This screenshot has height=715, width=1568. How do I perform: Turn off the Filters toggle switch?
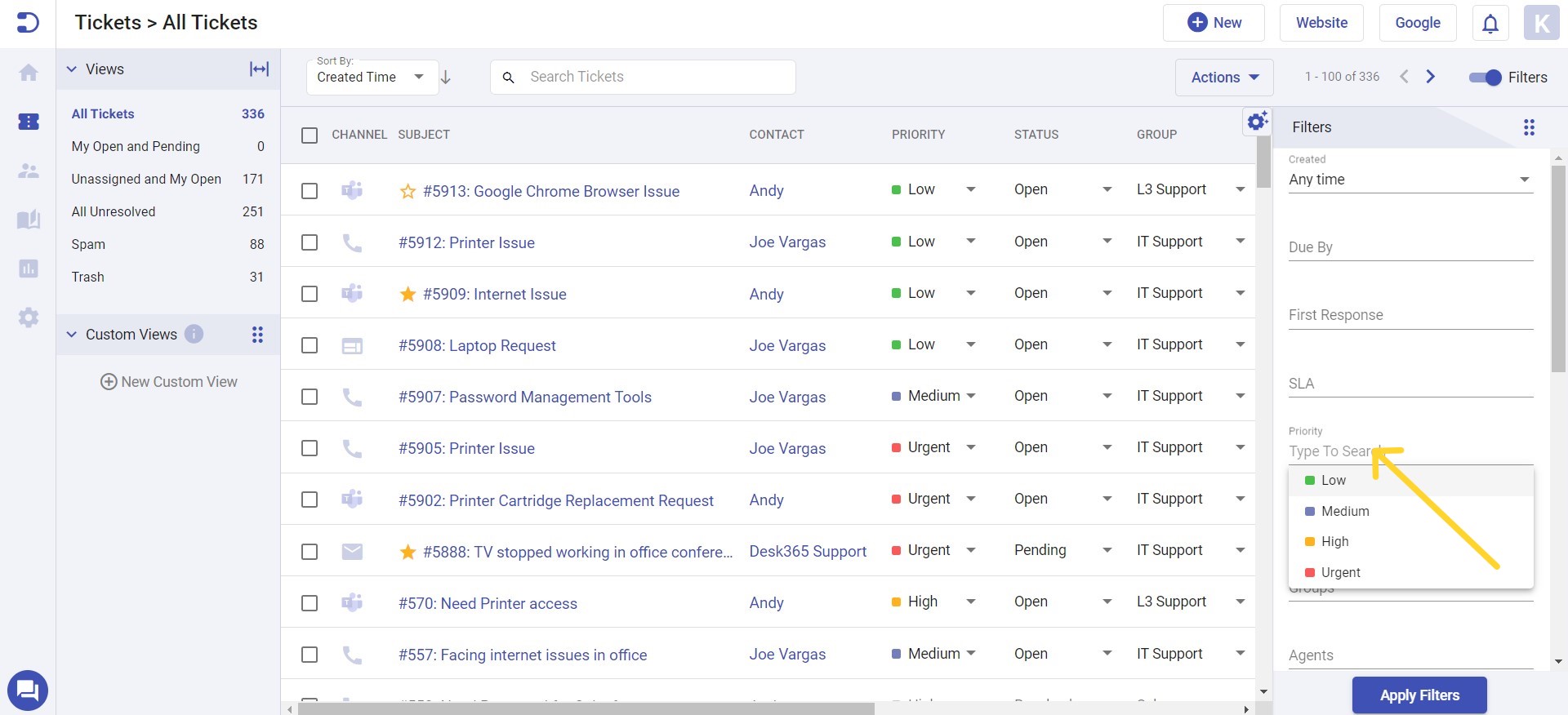pyautogui.click(x=1485, y=78)
